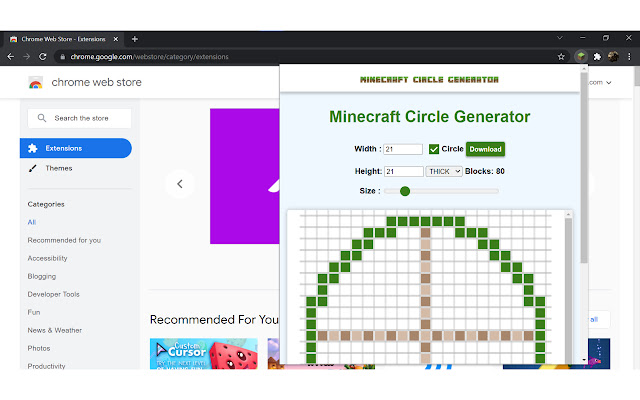Go to previous carousel slide
Image resolution: width=640 pixels, height=400 pixels.
tap(180, 184)
